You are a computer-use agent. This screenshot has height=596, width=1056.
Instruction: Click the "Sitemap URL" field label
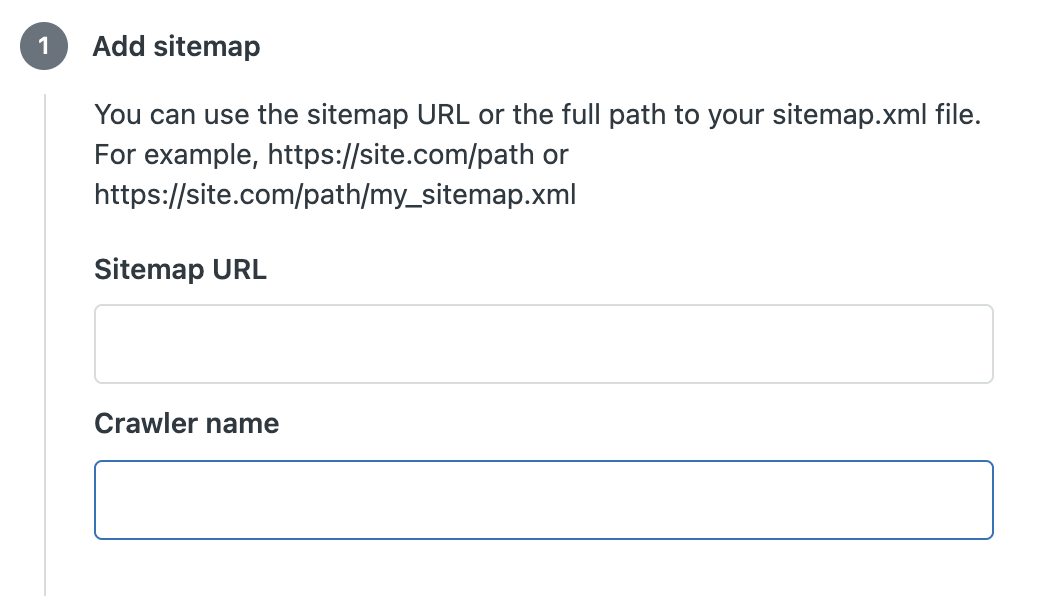click(x=180, y=269)
